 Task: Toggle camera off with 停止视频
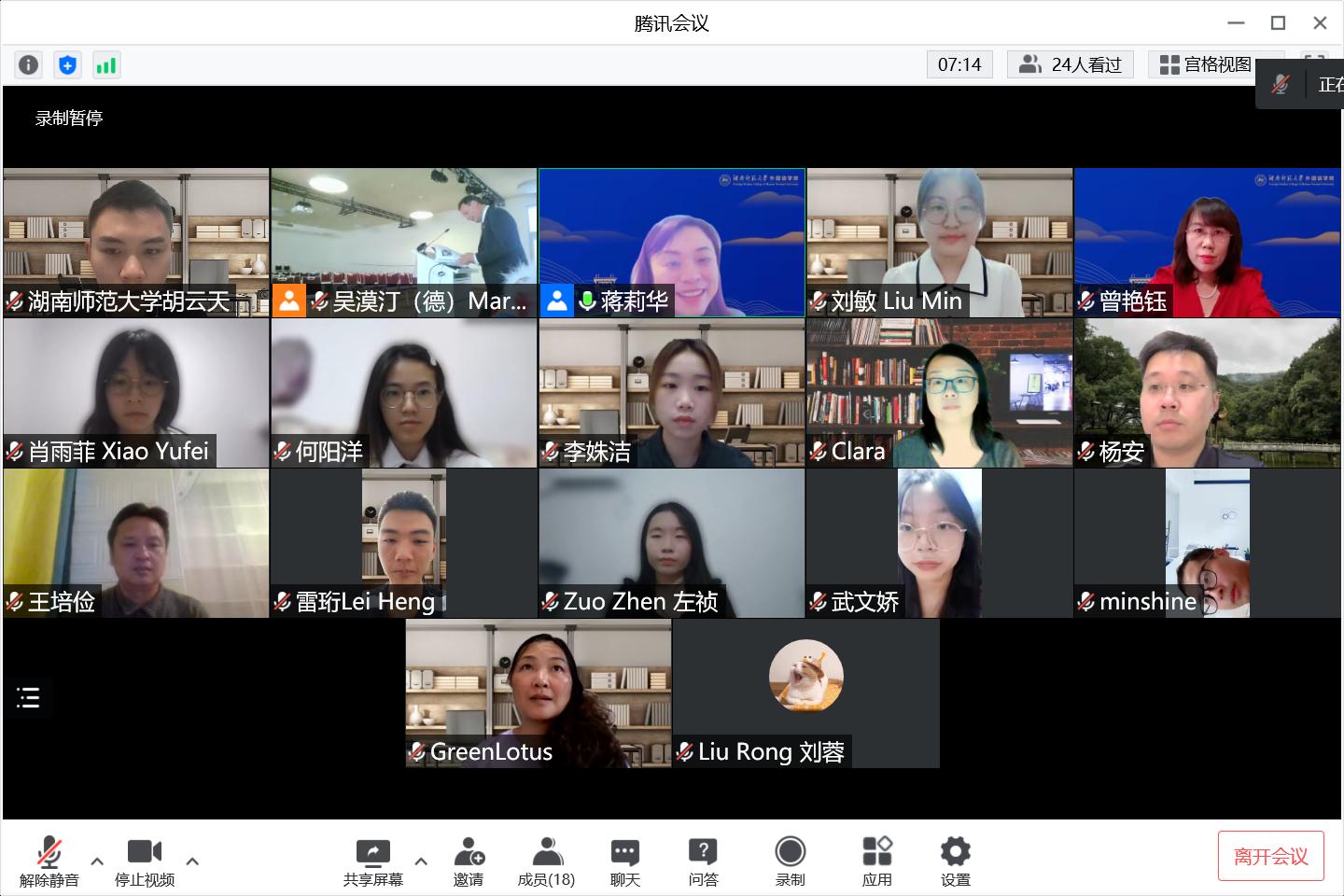tap(145, 861)
